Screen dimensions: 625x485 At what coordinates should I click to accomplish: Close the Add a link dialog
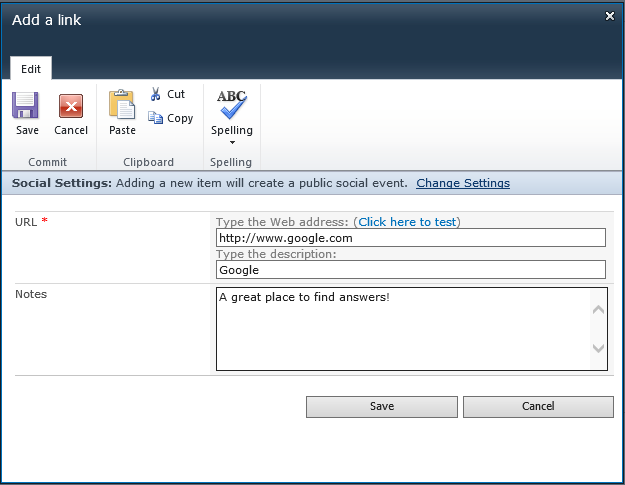[610, 16]
